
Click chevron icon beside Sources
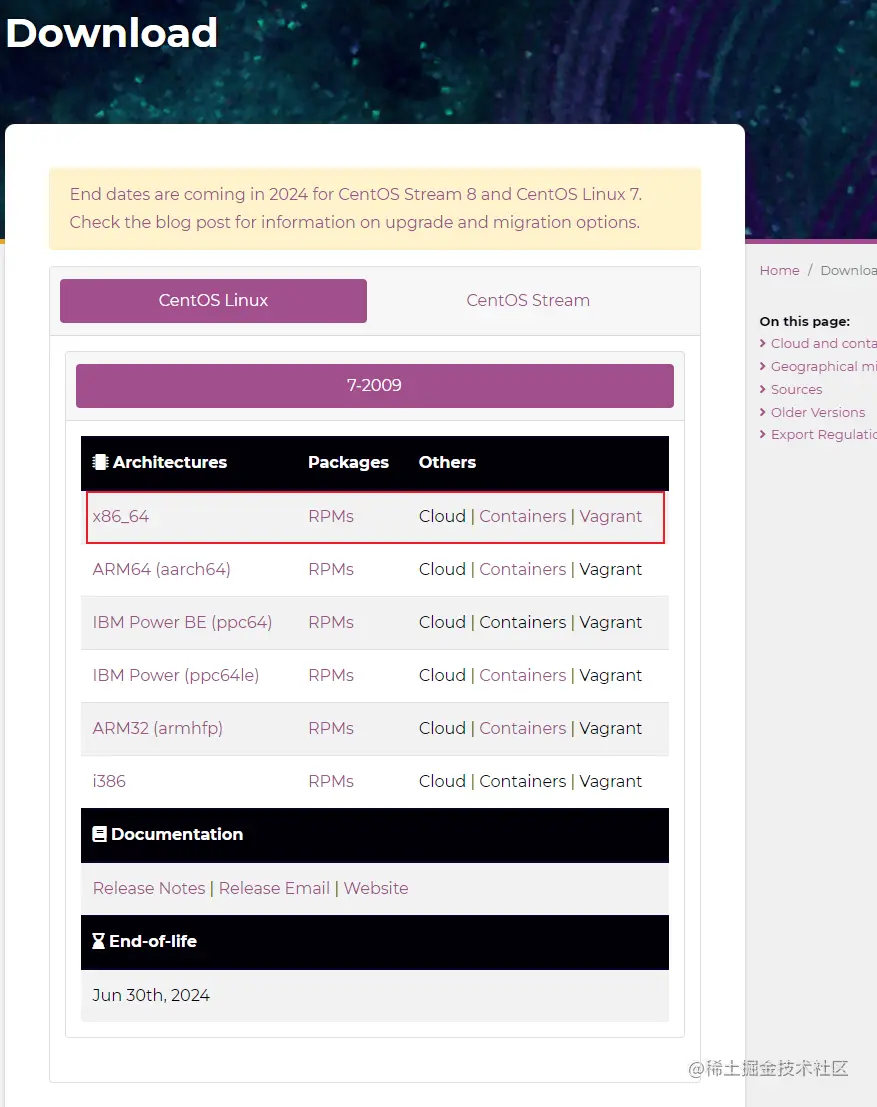point(763,390)
